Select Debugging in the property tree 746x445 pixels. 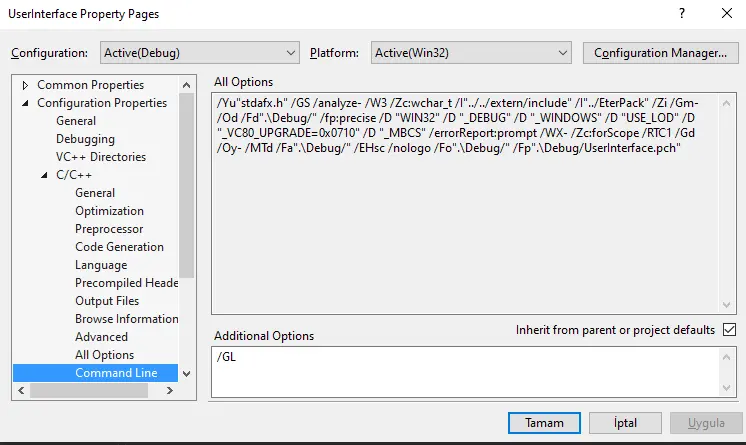coord(85,139)
